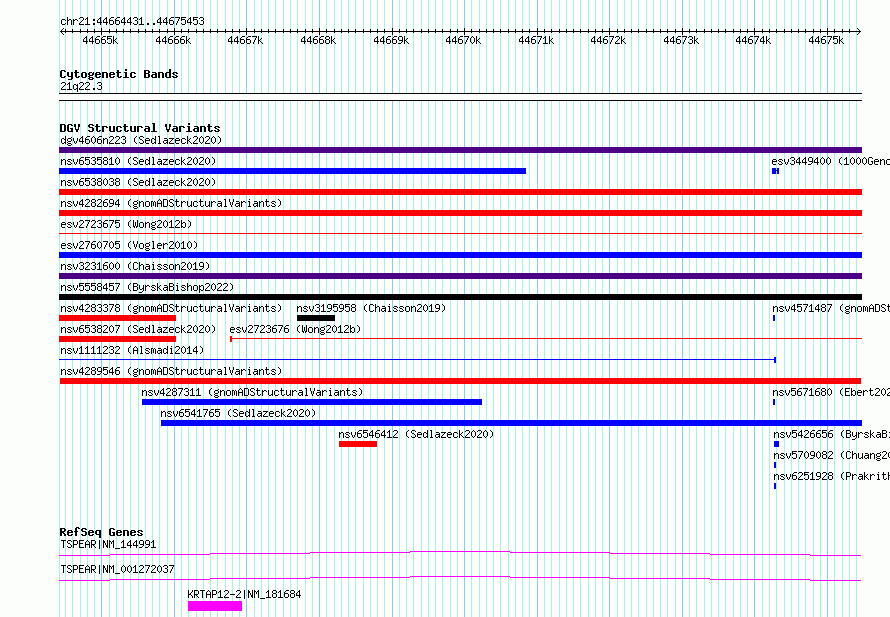The width and height of the screenshot is (890, 617).
Task: Click the nsv4282694 gnomAD red bar
Action: click(x=460, y=213)
